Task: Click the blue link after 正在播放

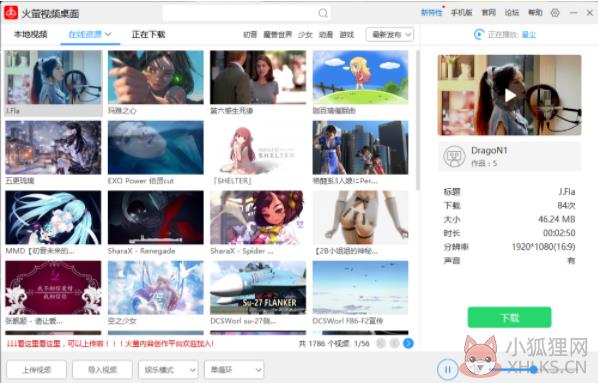Action: (529, 35)
